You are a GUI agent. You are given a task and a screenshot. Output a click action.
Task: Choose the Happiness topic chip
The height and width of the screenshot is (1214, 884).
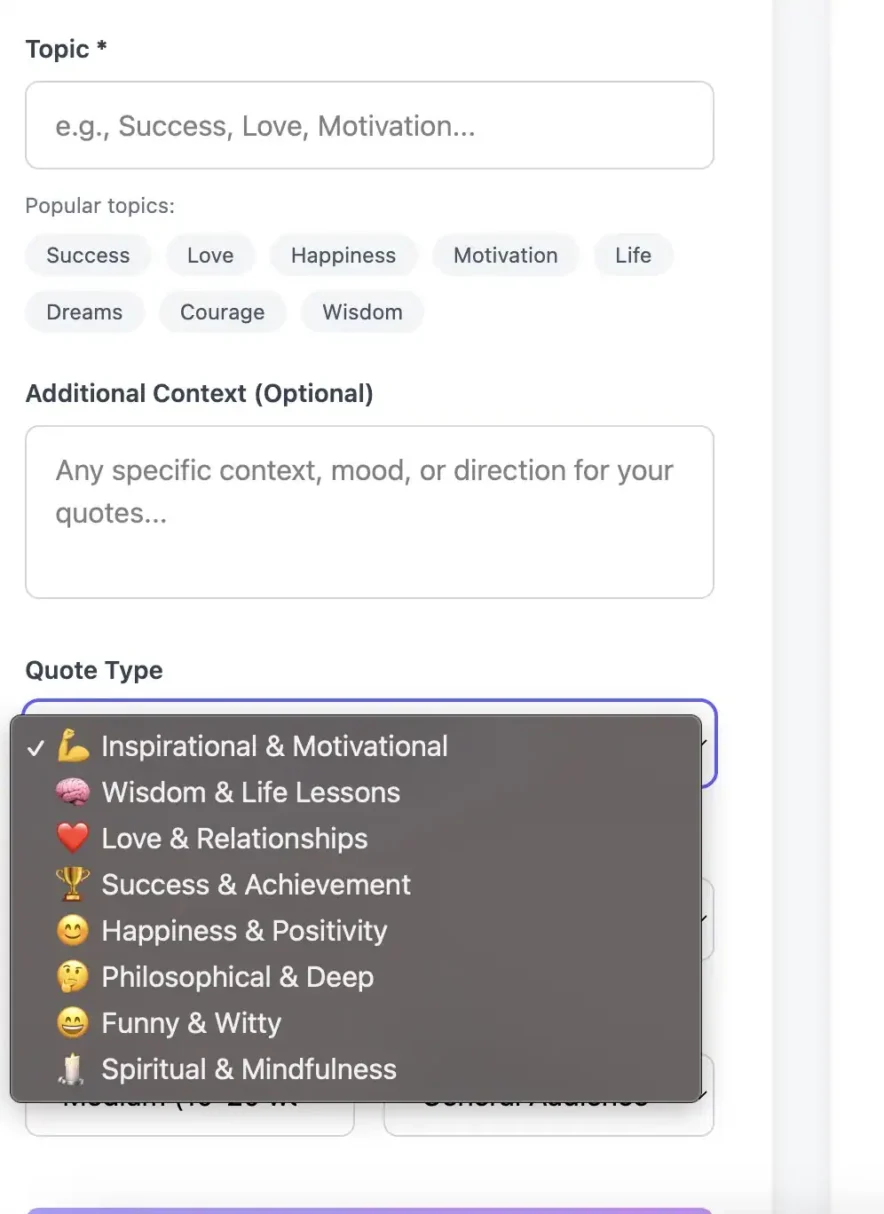click(x=343, y=255)
